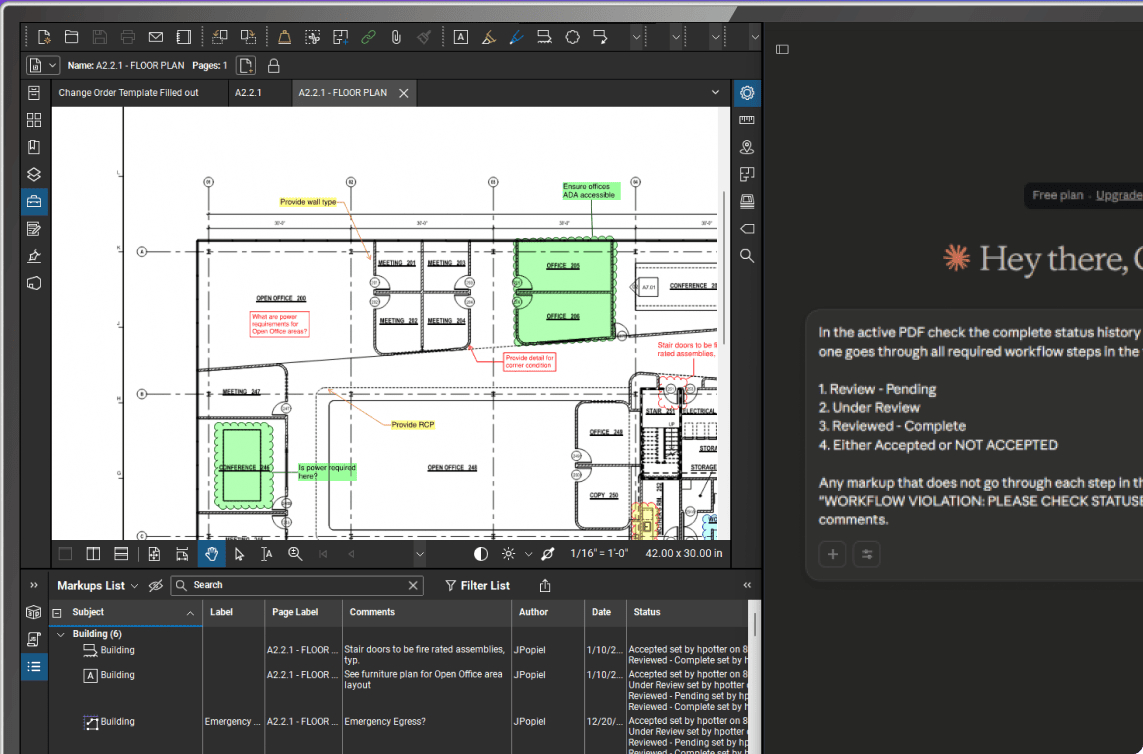Open the Markups List dropdown arrow
The height and width of the screenshot is (754, 1143).
pos(134,586)
